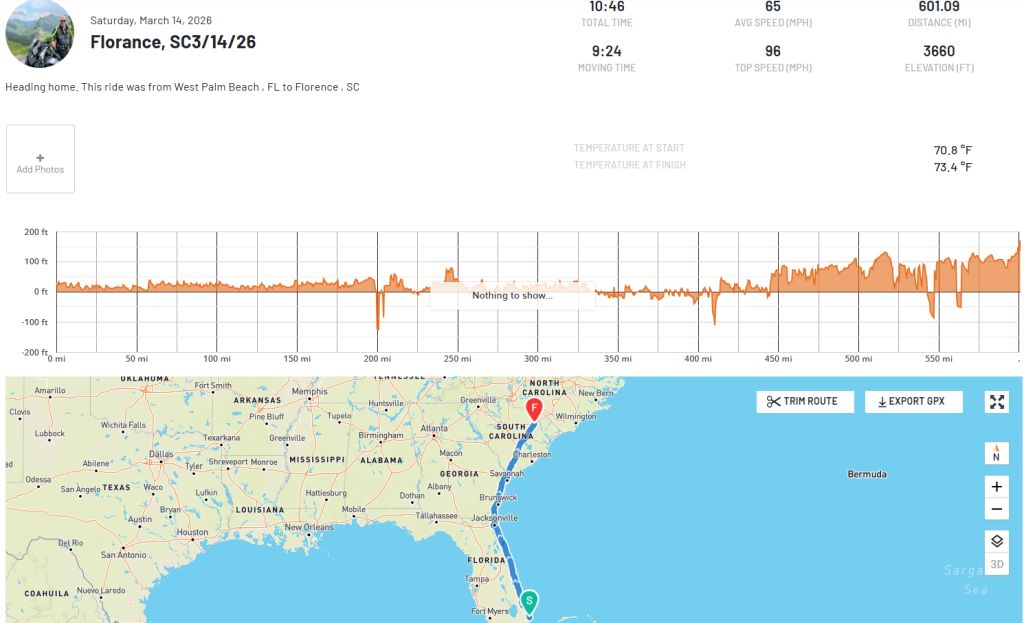Image resolution: width=1024 pixels, height=623 pixels.
Task: Export the ride as GPX
Action: (x=913, y=402)
